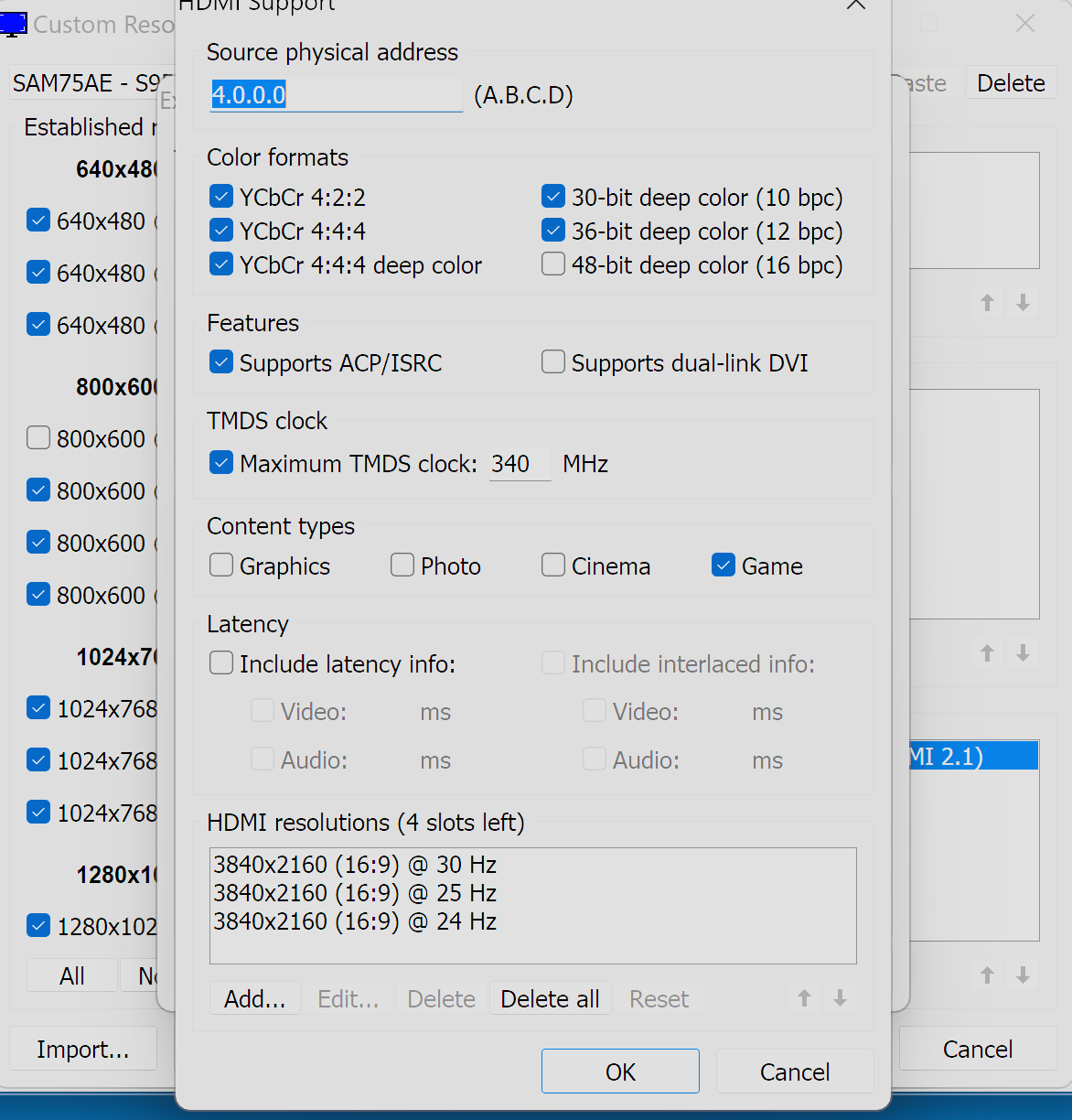Toggle the Game content type checkbox
1072x1120 pixels.
pos(724,565)
